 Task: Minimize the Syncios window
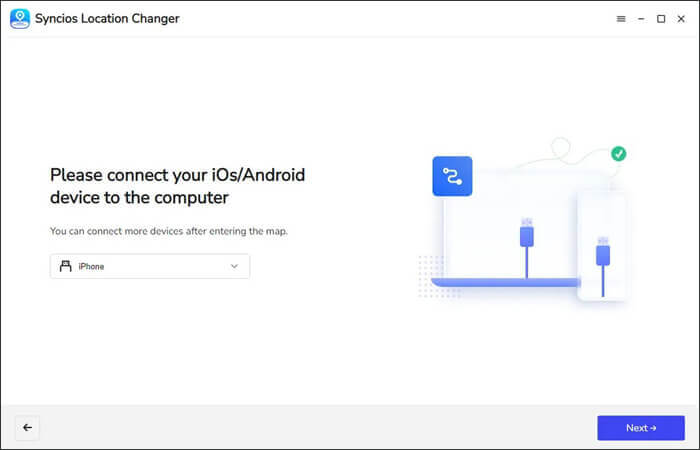coord(641,19)
